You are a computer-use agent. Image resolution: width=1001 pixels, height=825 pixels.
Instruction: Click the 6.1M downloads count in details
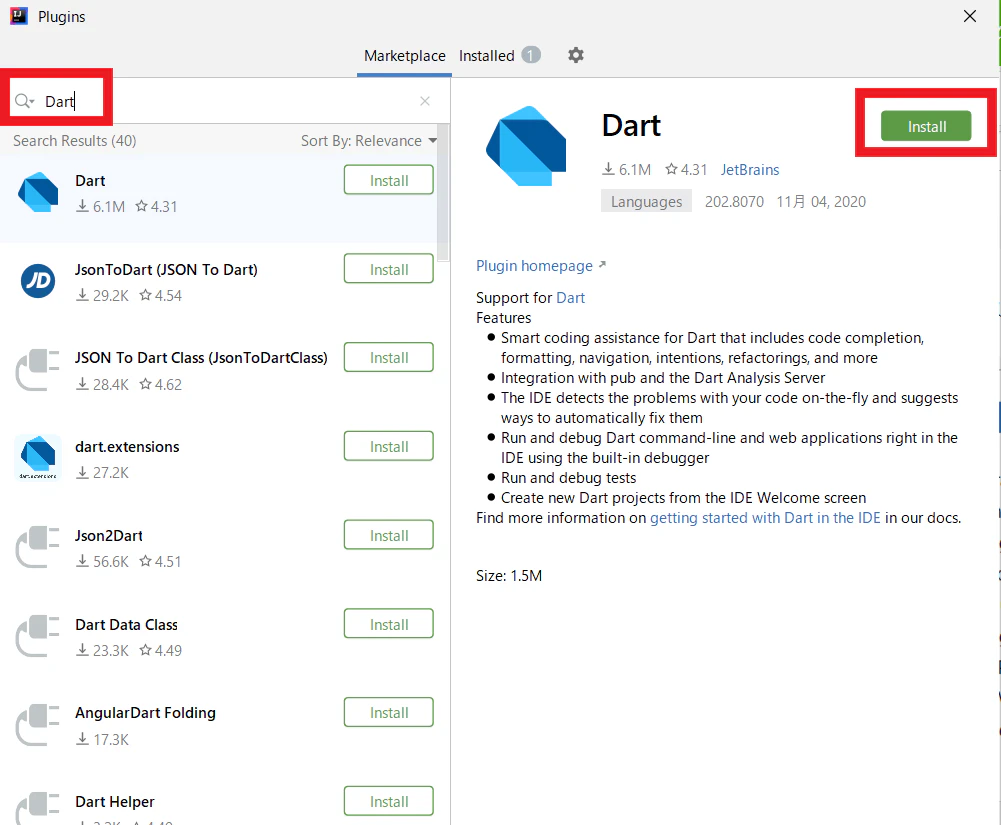click(627, 170)
